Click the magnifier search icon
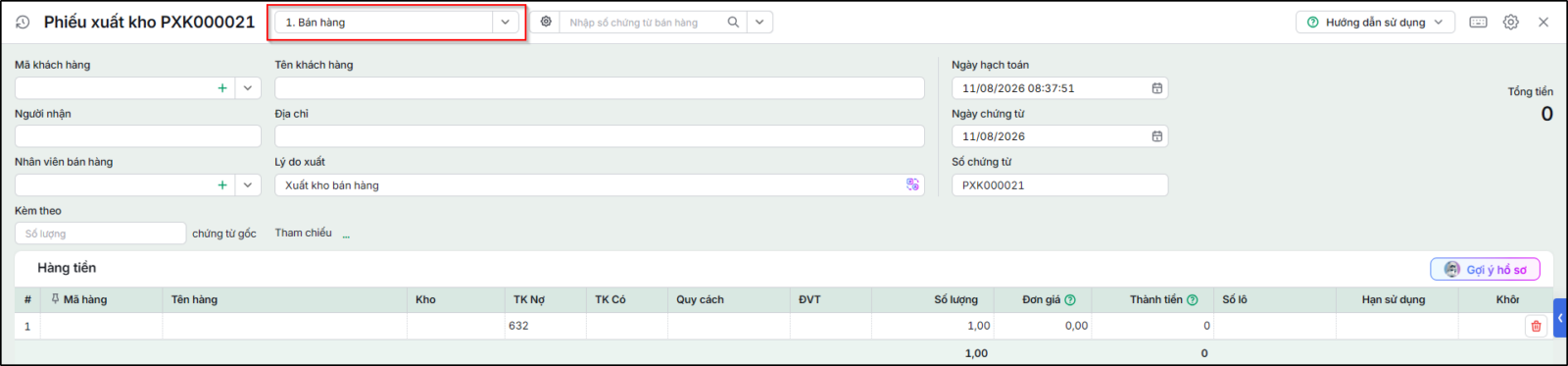 [x=733, y=22]
